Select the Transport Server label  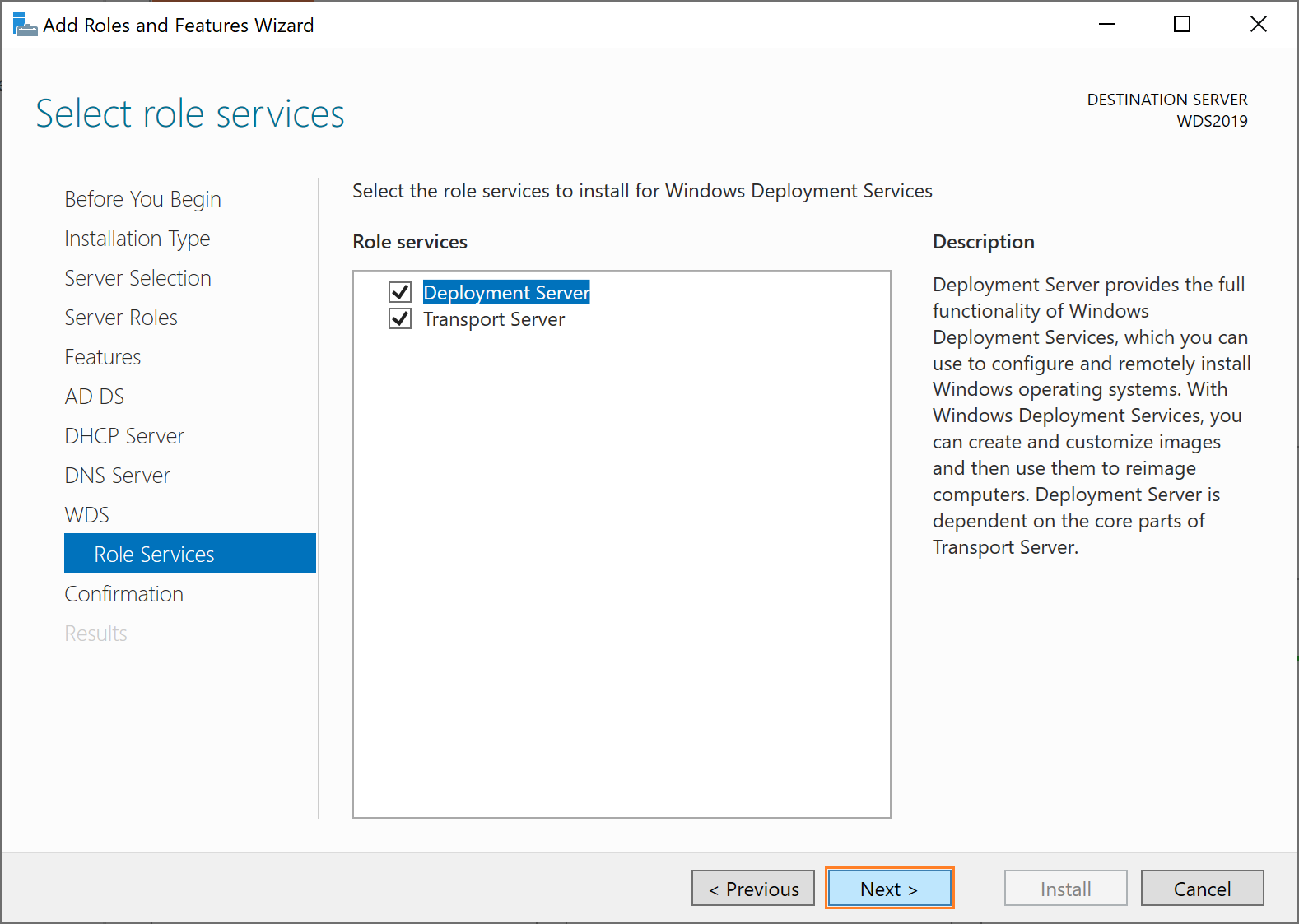[x=494, y=319]
